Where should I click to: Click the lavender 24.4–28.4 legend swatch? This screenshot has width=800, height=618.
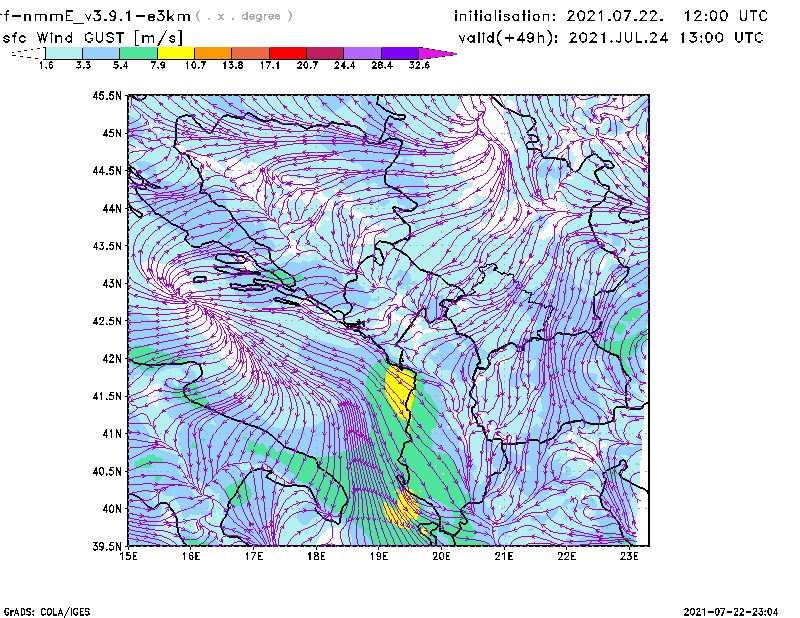point(363,53)
